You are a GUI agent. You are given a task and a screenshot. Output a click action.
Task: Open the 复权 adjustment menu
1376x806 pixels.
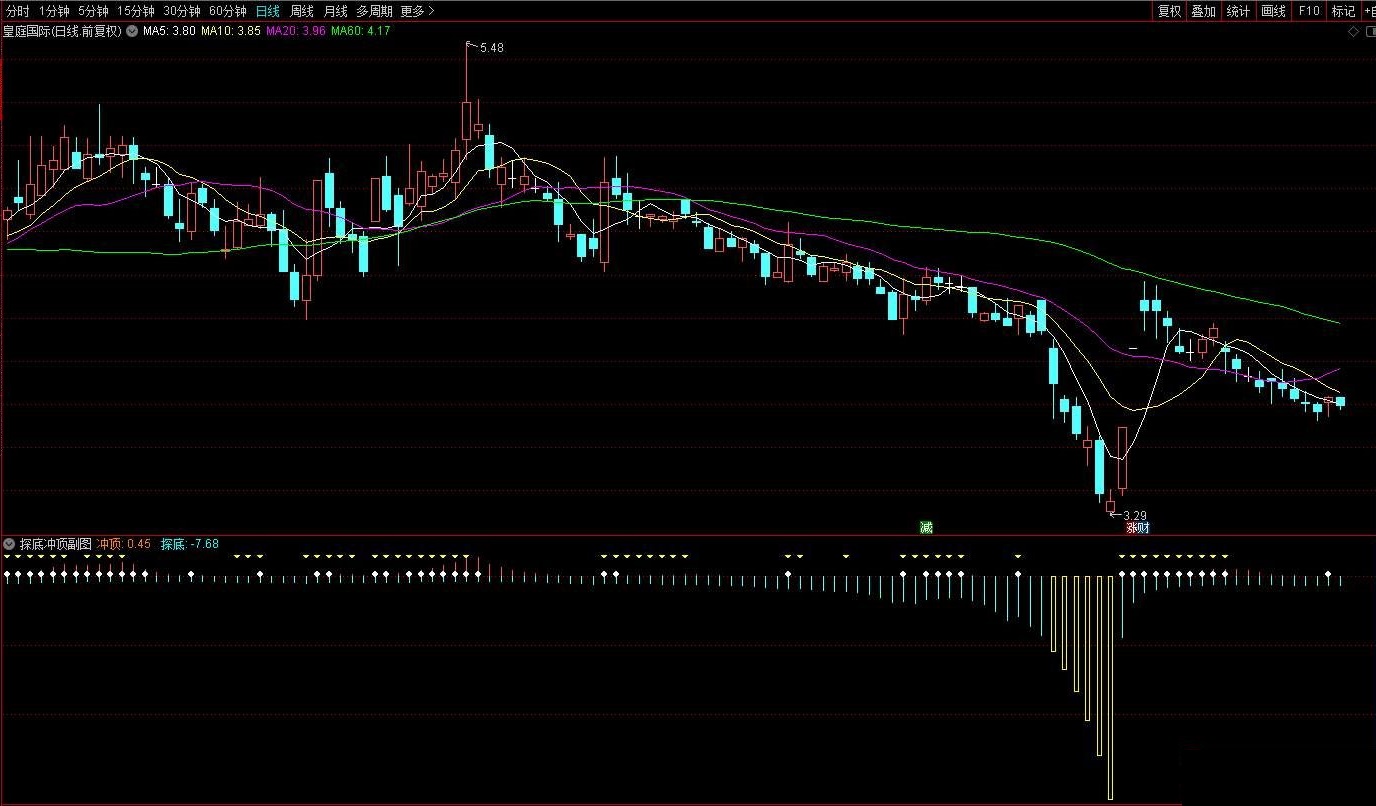click(x=1169, y=11)
